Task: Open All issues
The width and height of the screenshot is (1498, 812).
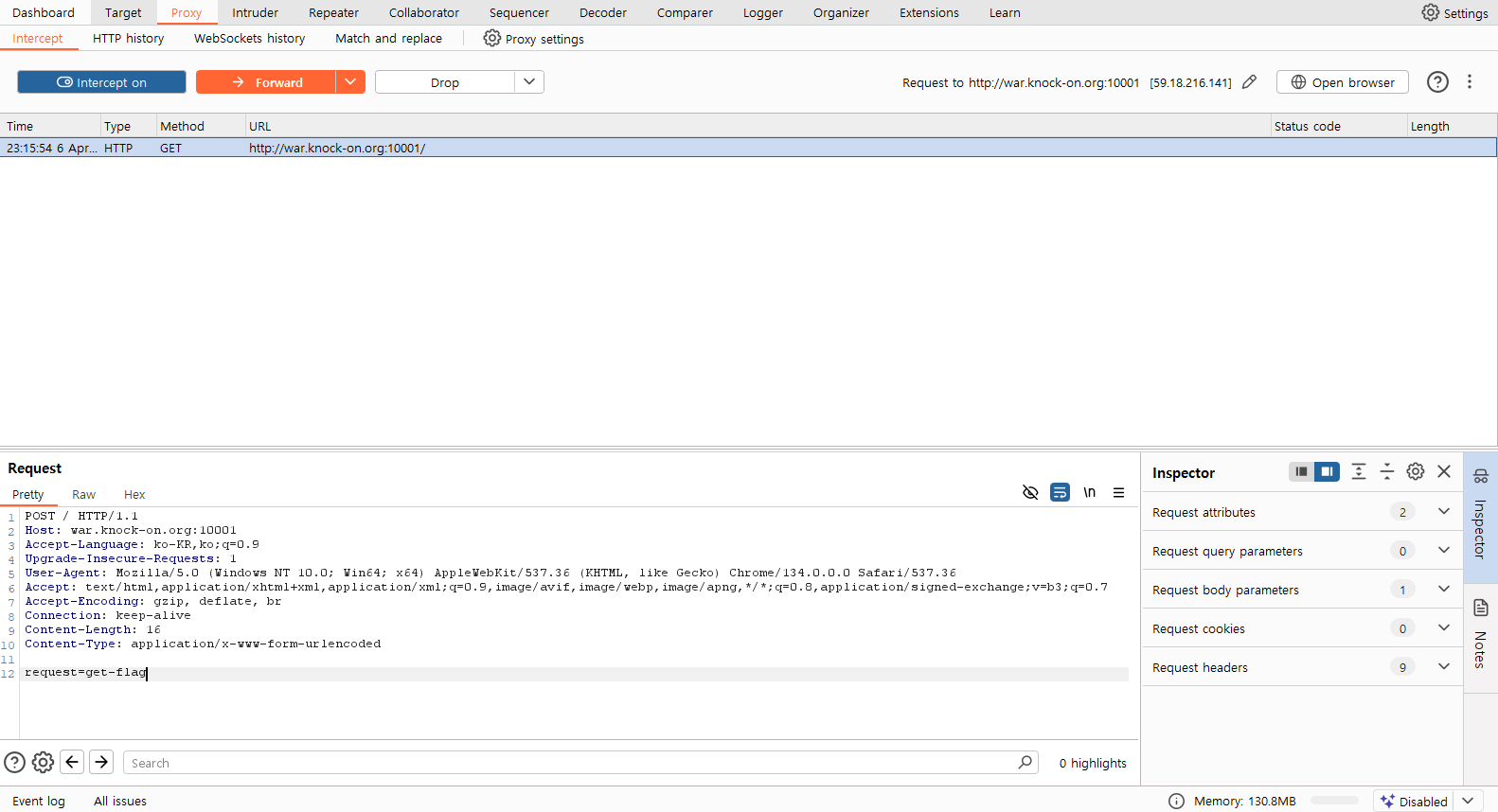Action: click(120, 801)
